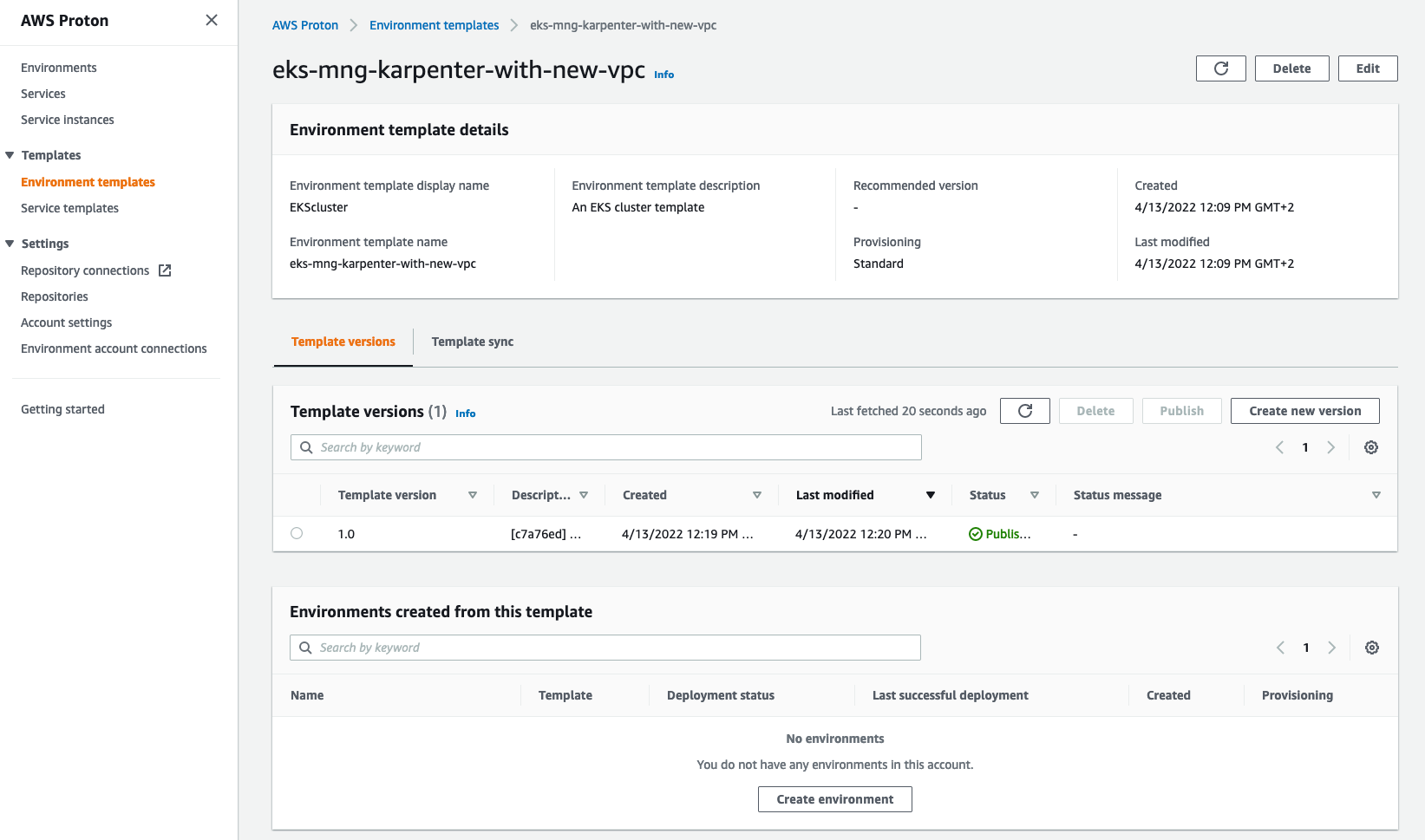
Task: Collapse the Settings navigation section
Action: pos(10,244)
